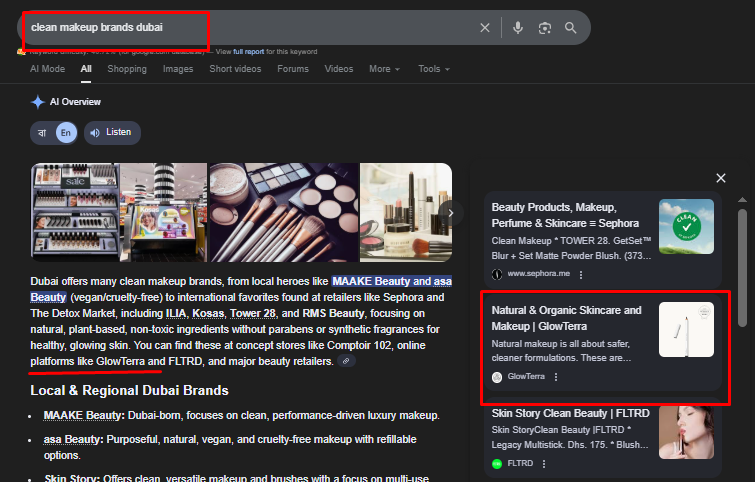The width and height of the screenshot is (755, 482).
Task: Click the highlighted MAAKE Beauty and asa Beauty text
Action: click(392, 281)
